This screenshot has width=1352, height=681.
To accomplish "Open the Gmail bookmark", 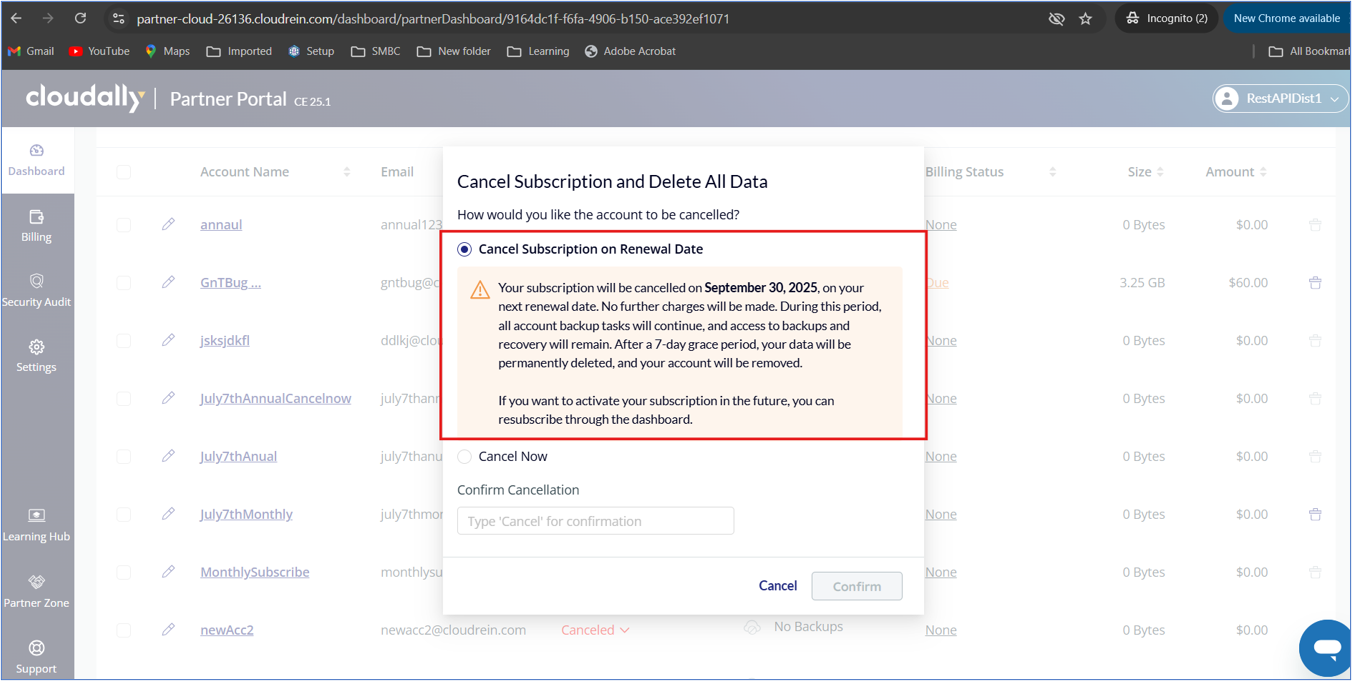I will coord(31,51).
